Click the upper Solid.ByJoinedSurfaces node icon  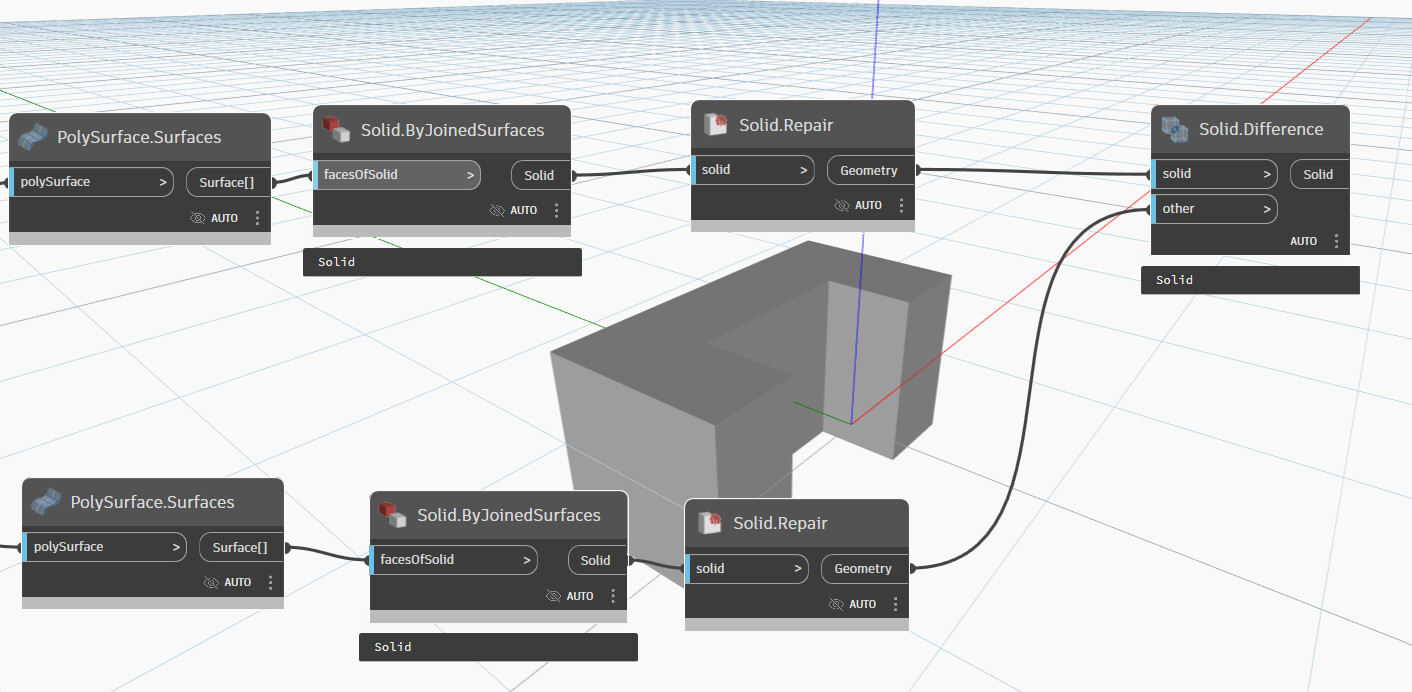click(x=337, y=129)
